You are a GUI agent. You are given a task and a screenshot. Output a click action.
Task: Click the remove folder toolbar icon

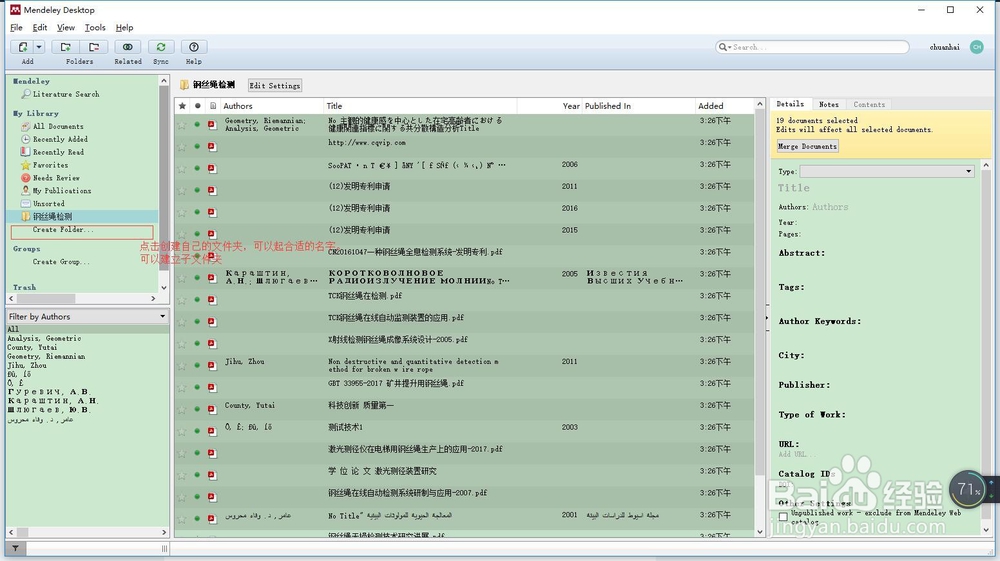click(x=94, y=47)
